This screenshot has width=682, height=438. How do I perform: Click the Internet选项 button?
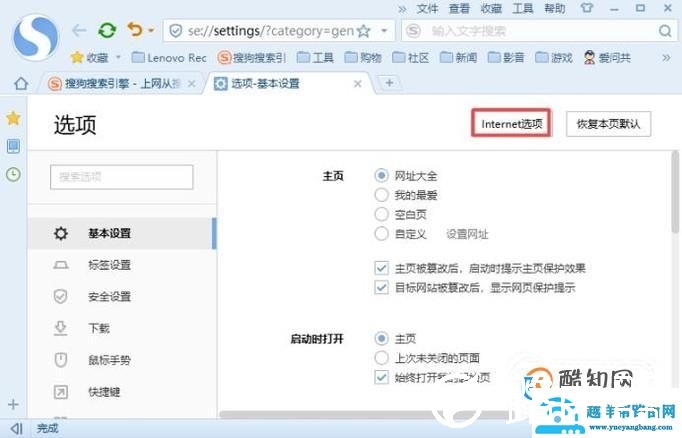coord(512,124)
